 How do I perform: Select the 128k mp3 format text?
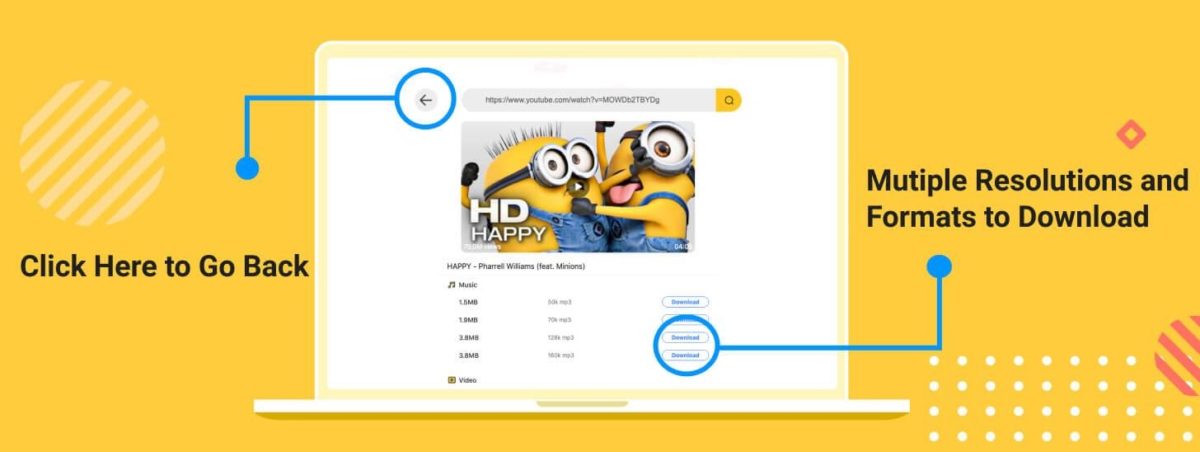(x=560, y=338)
